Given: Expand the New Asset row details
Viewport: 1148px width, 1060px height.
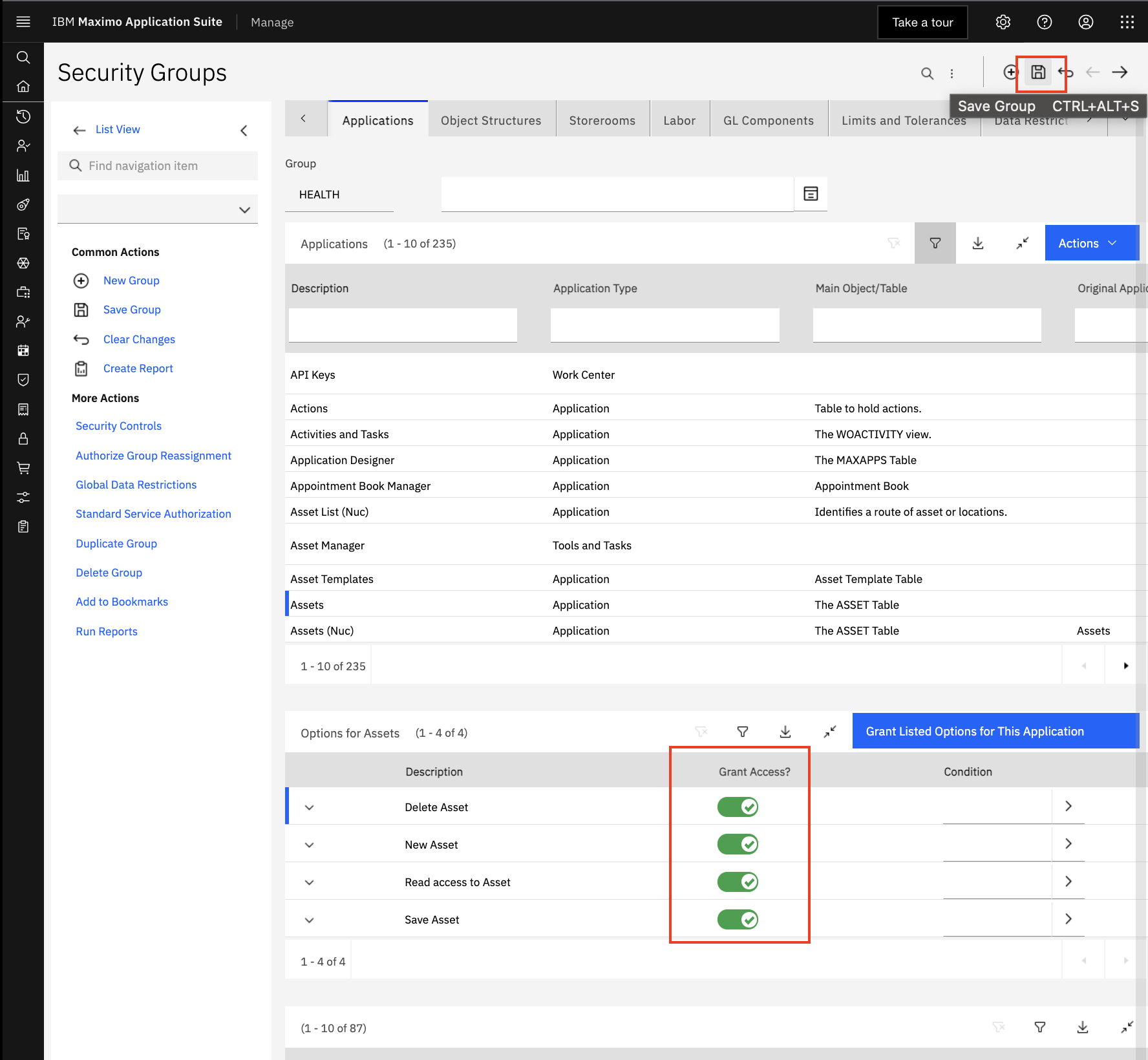Looking at the screenshot, I should pyautogui.click(x=310, y=845).
